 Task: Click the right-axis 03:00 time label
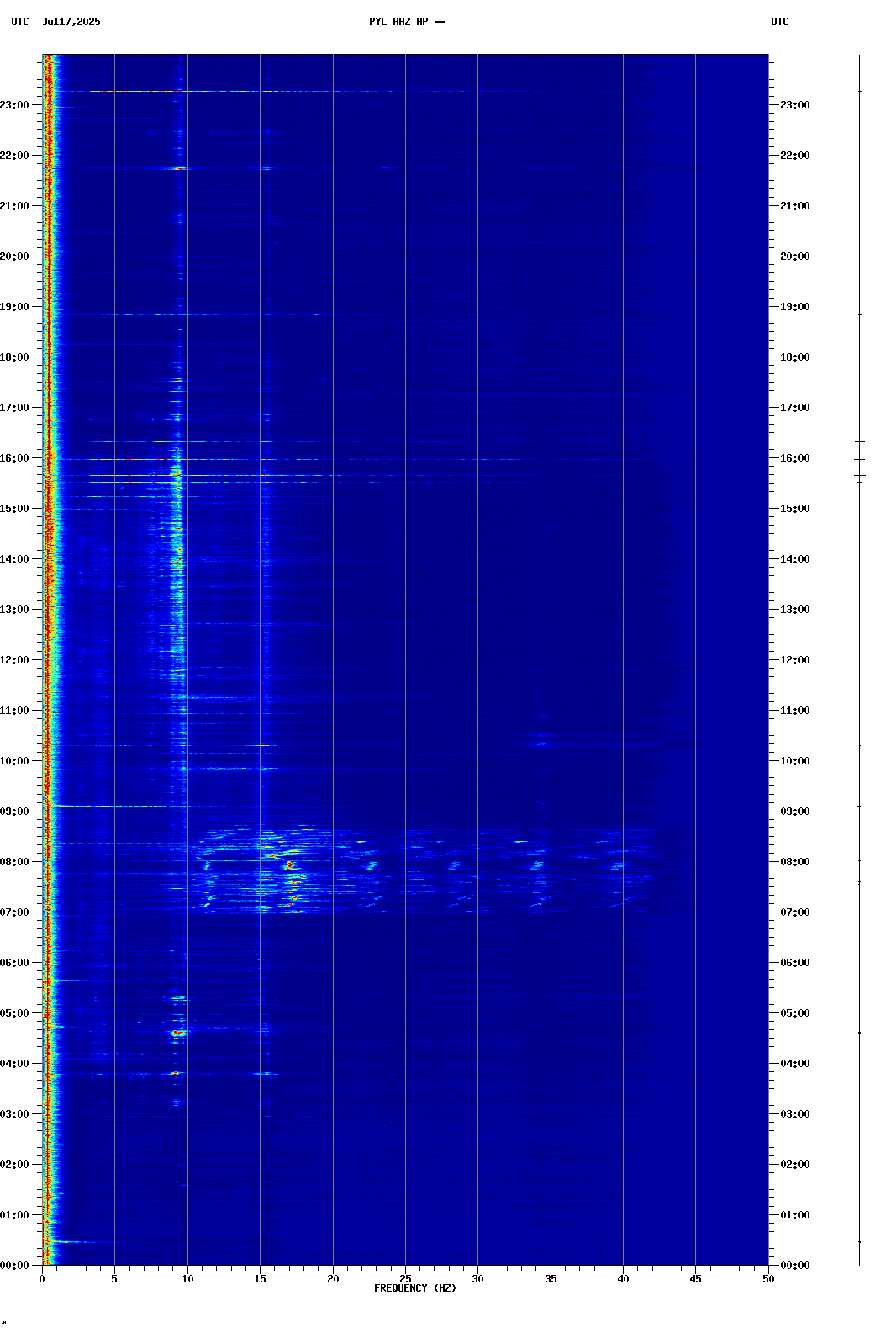click(x=795, y=1114)
